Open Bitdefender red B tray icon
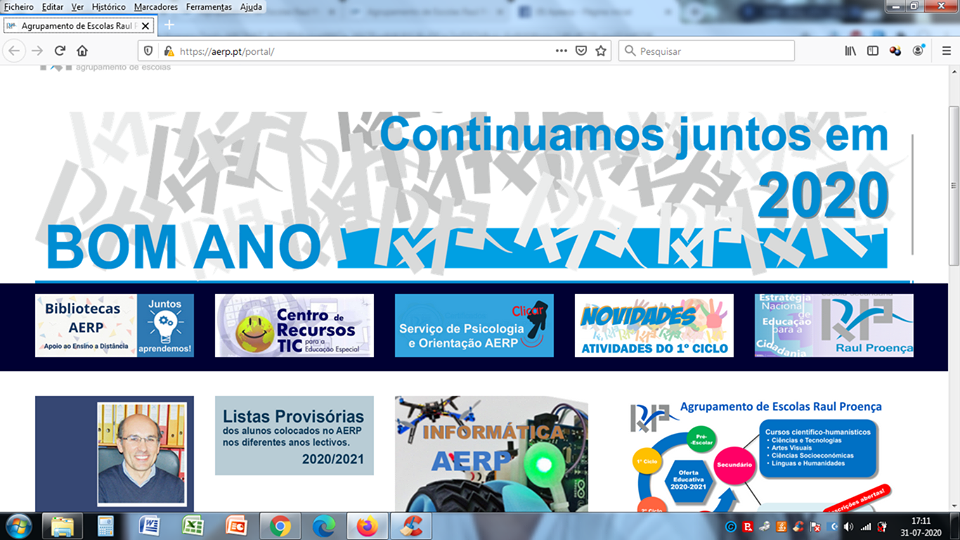Screen dimensions: 960x540 (747, 527)
